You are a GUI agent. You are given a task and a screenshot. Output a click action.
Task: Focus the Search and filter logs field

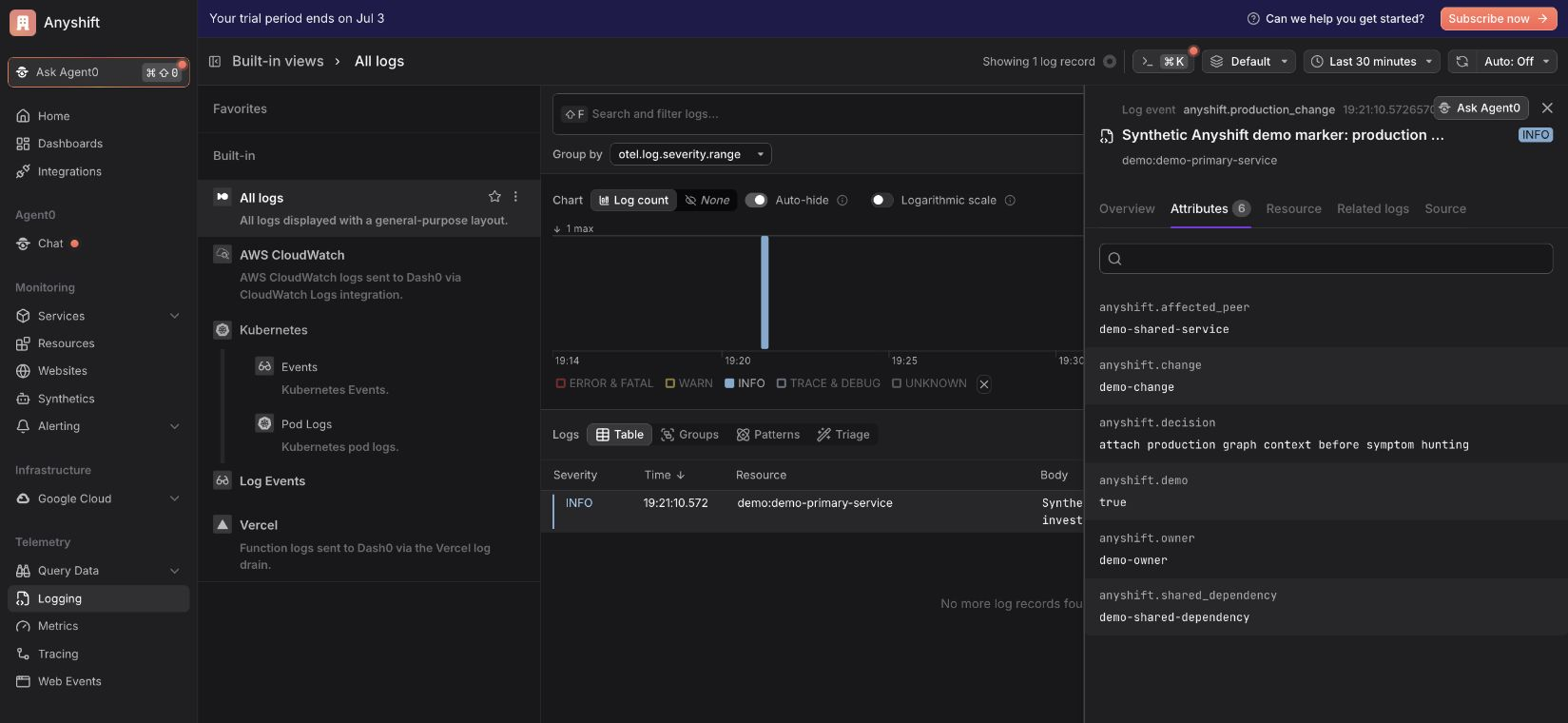coord(818,114)
